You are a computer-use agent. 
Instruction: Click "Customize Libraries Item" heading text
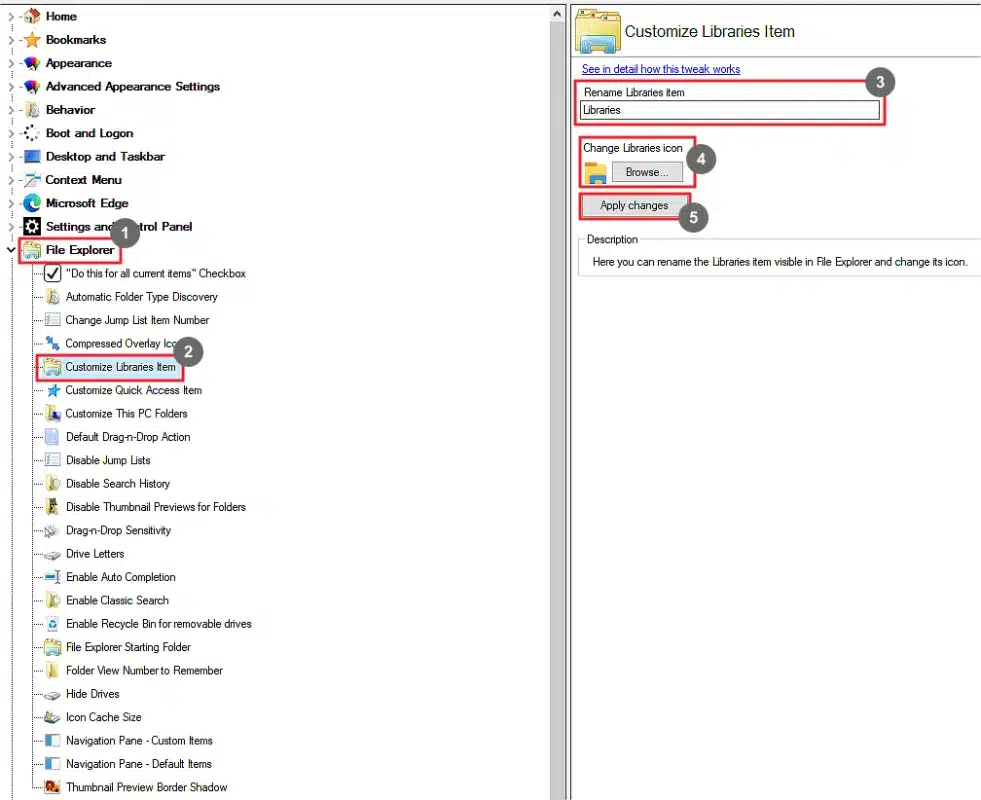(x=709, y=31)
